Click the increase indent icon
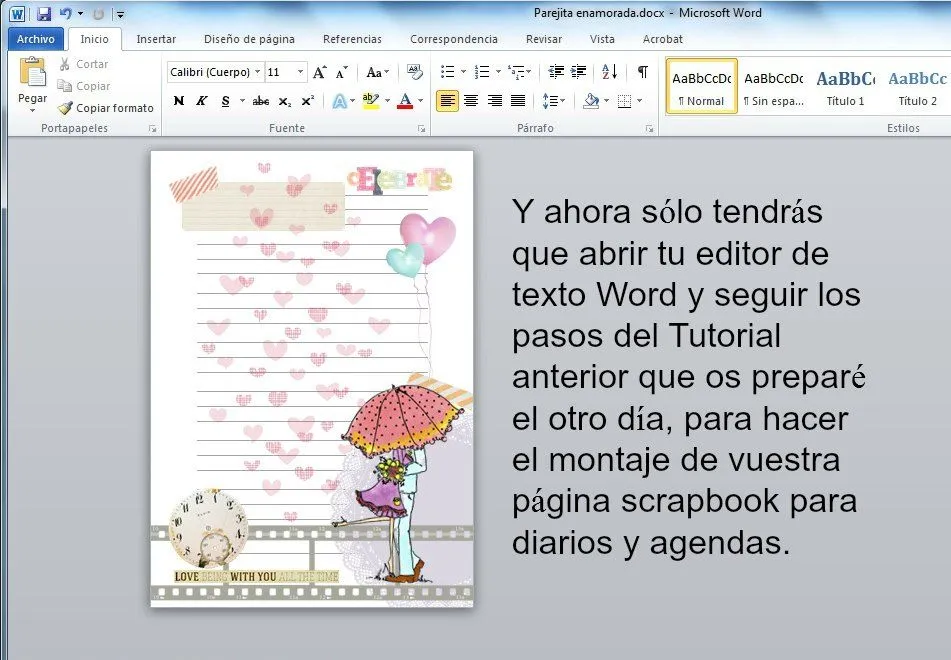951x660 pixels. [x=579, y=72]
